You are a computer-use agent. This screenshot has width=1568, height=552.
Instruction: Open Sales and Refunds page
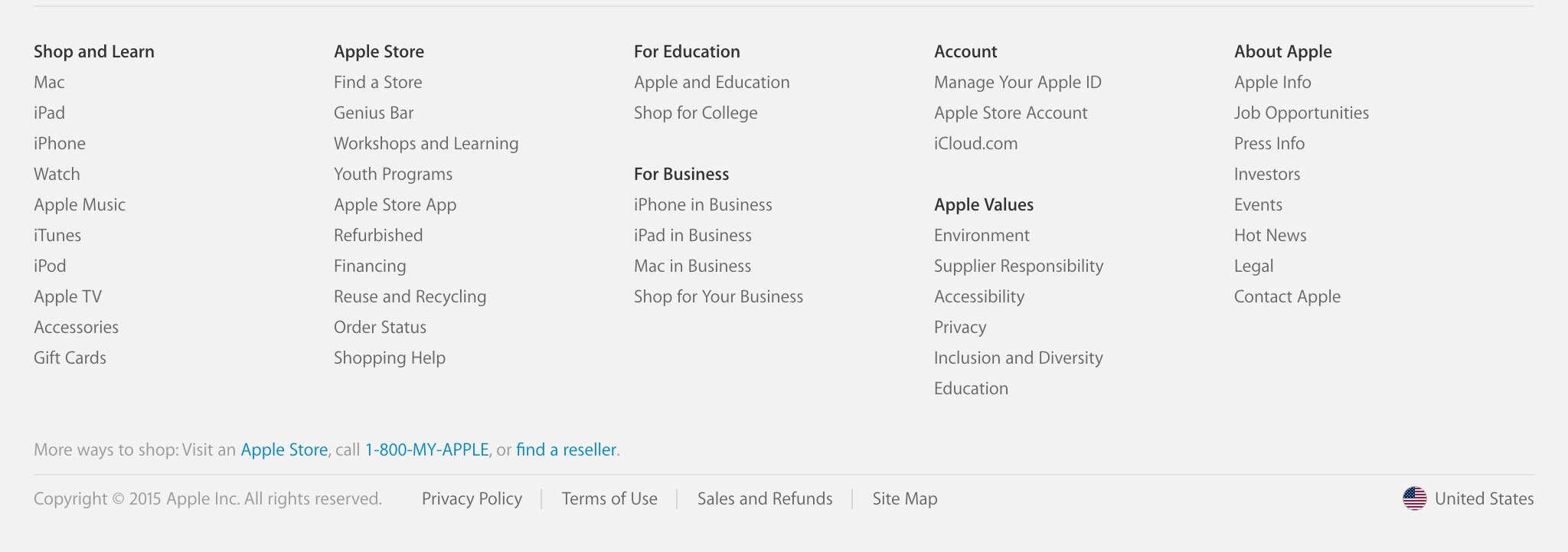click(765, 499)
